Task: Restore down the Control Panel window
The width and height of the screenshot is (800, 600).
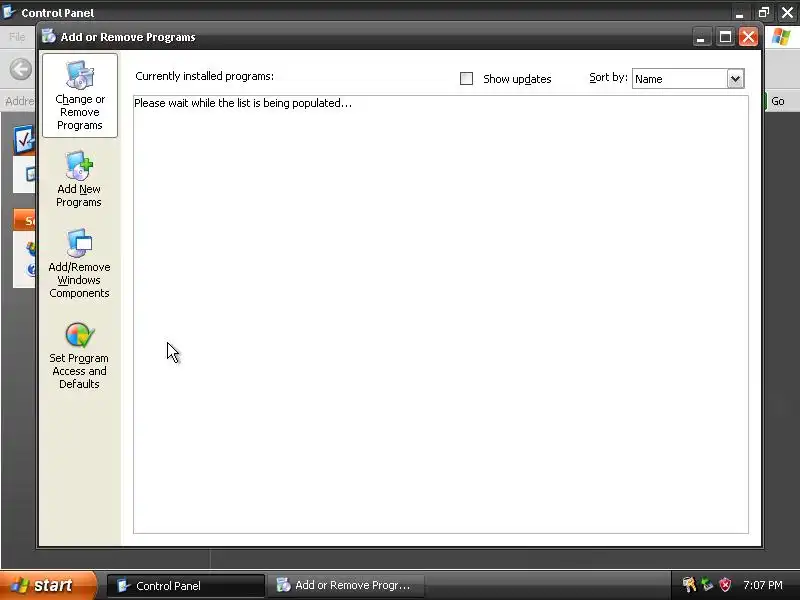Action: pyautogui.click(x=764, y=12)
